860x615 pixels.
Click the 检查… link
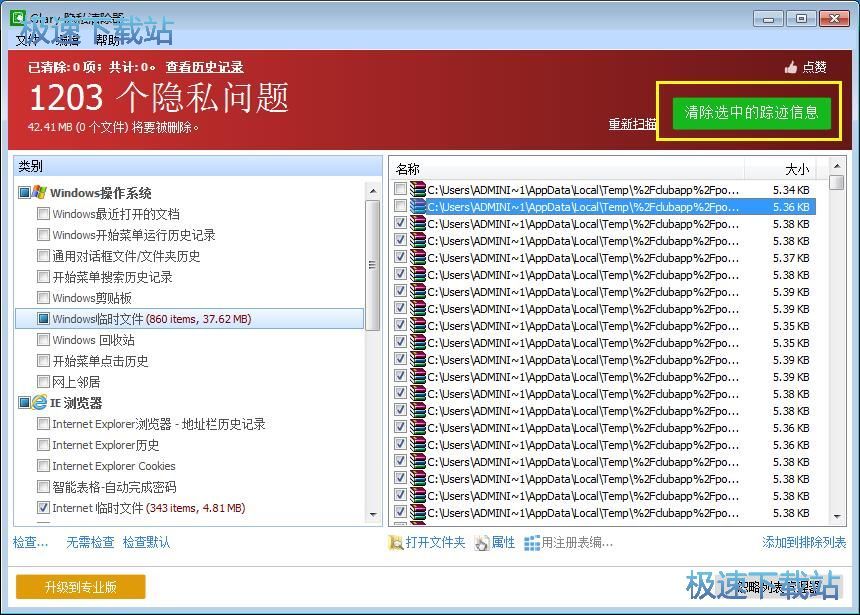click(x=31, y=543)
